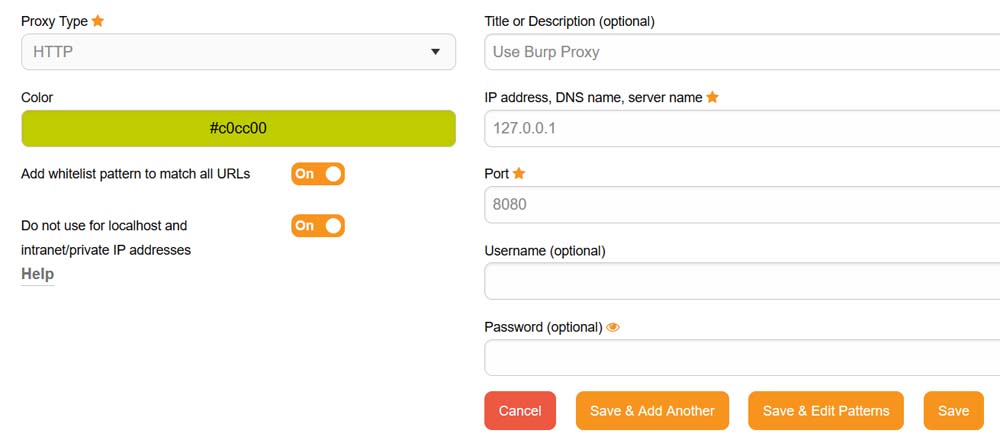1000x440 pixels.
Task: Focus the Title or Description field
Action: click(740, 52)
